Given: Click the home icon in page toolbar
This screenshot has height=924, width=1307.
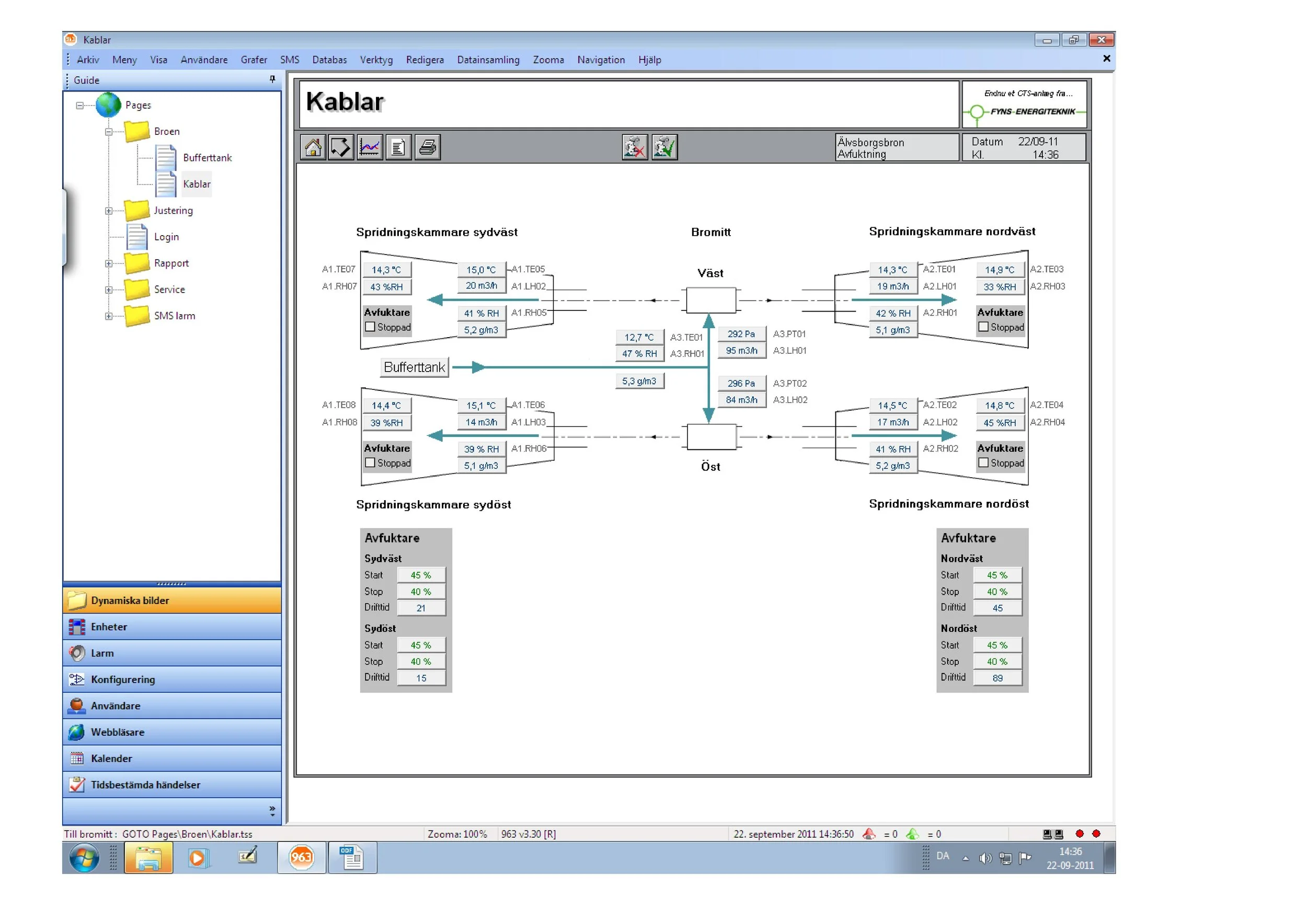Looking at the screenshot, I should click(x=313, y=148).
